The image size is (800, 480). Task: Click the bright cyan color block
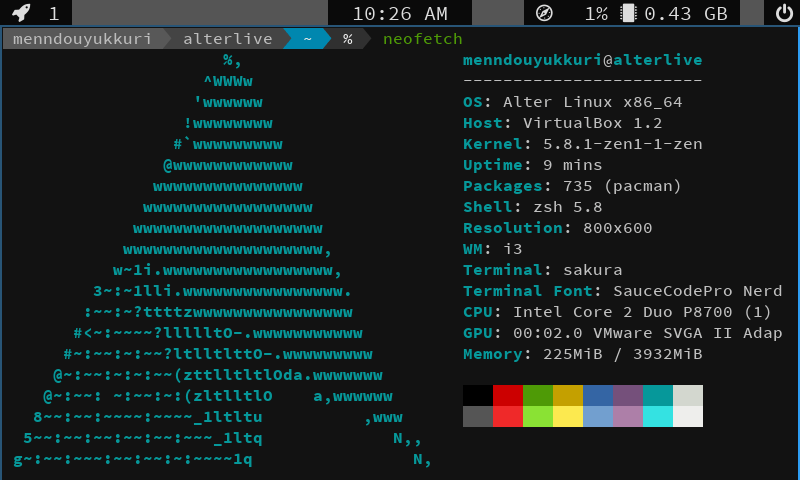[658, 416]
